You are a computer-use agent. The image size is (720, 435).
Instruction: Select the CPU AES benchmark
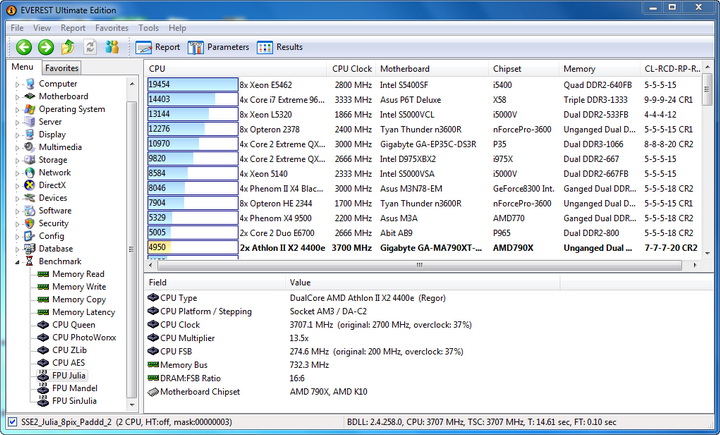coord(68,363)
